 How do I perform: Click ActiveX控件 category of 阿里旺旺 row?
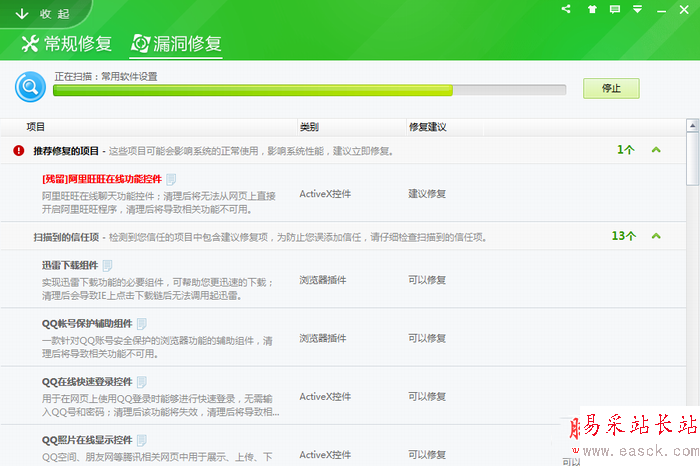click(325, 194)
